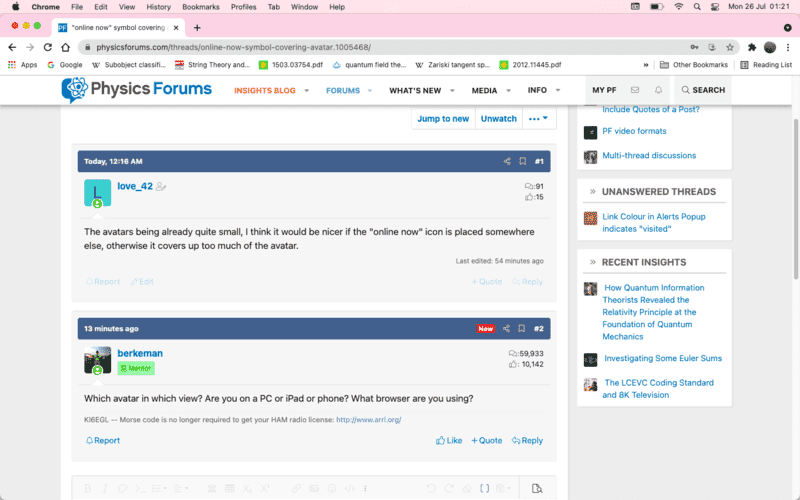This screenshot has height=500, width=800.
Task: Reply to berkeman's post
Action: click(x=527, y=440)
